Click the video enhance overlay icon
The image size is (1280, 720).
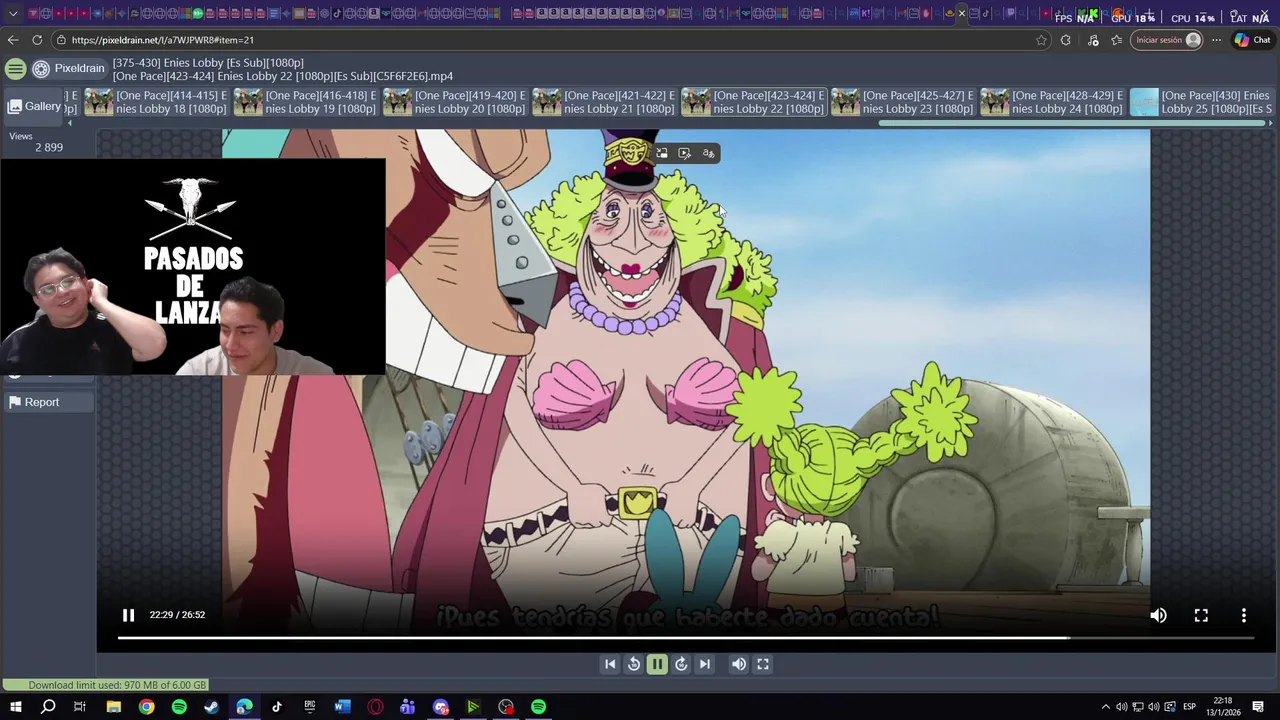(x=685, y=153)
